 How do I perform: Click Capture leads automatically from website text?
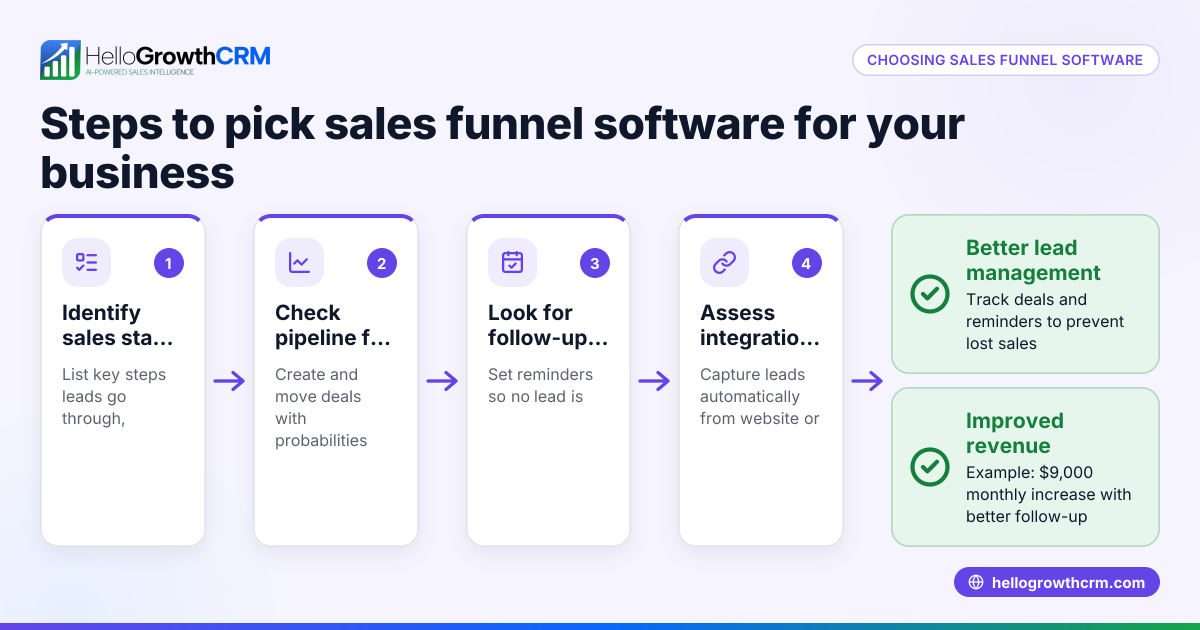pos(760,397)
